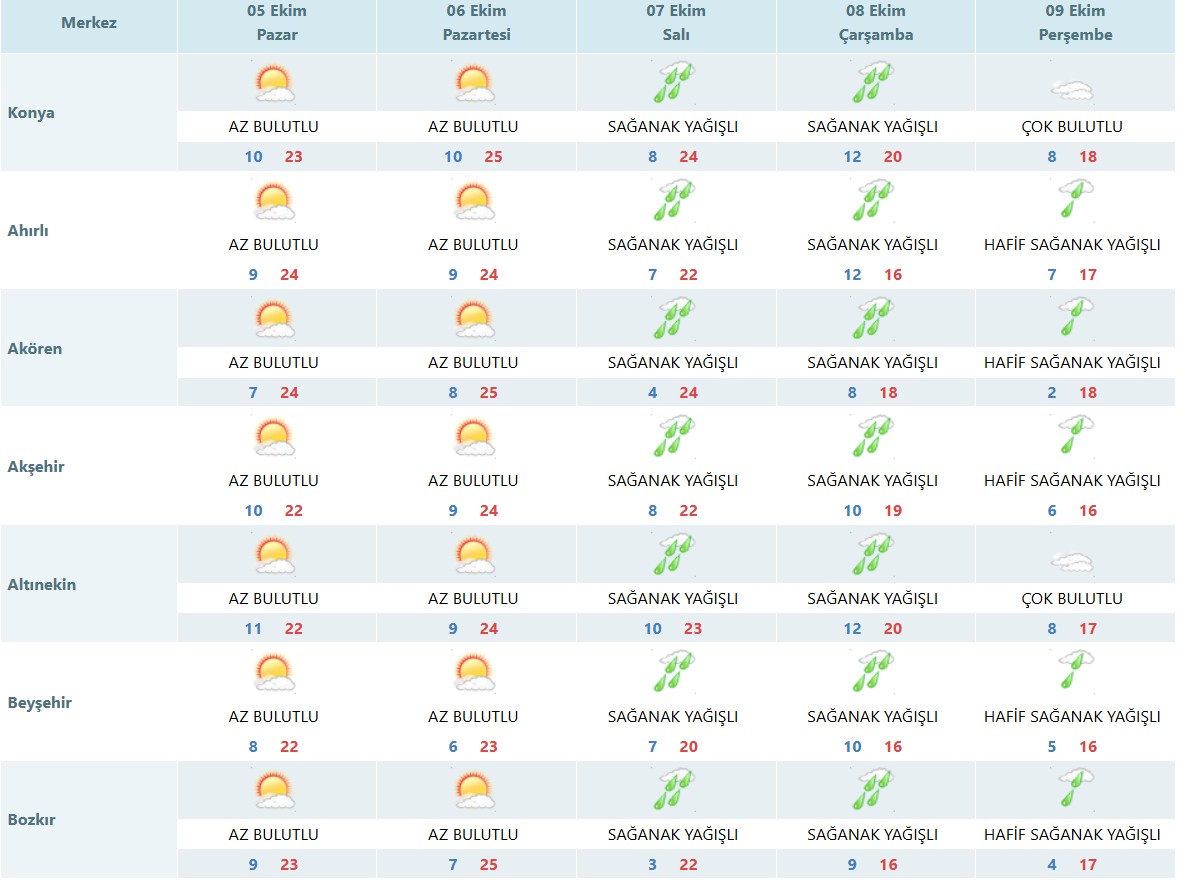Click Konya's partly cloudy icon for 05 Ekim
Viewport: 1186px width, 883px height.
(274, 83)
